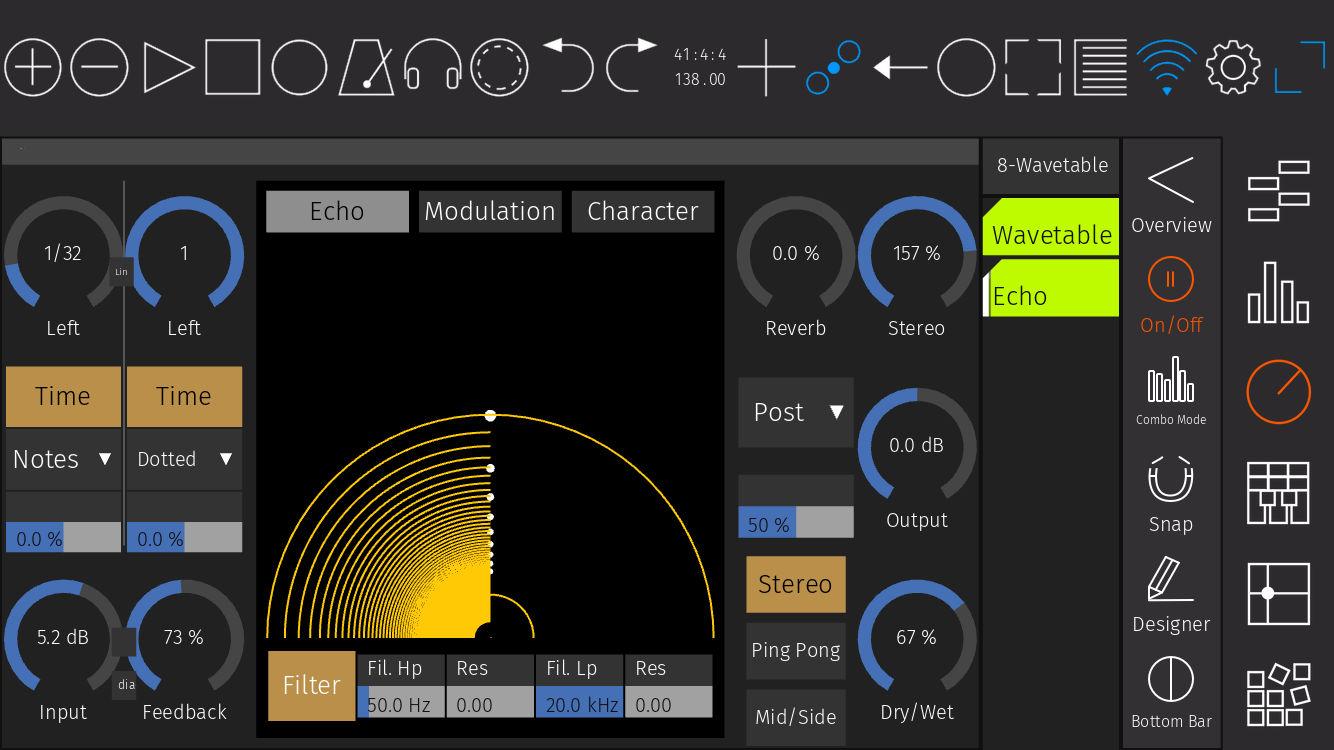Toggle the Time button above the Notes dropdown
Screen dimensions: 1334x750
[x=63, y=396]
